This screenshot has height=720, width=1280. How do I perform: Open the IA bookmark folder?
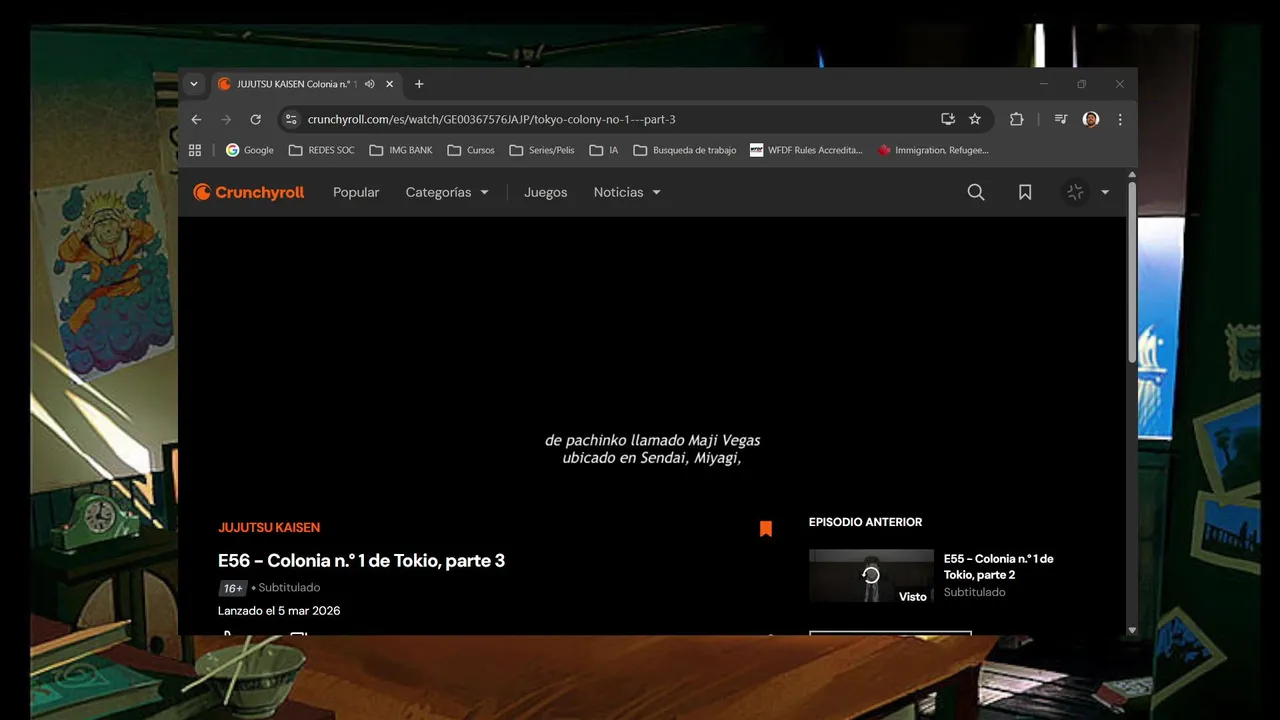tap(604, 150)
